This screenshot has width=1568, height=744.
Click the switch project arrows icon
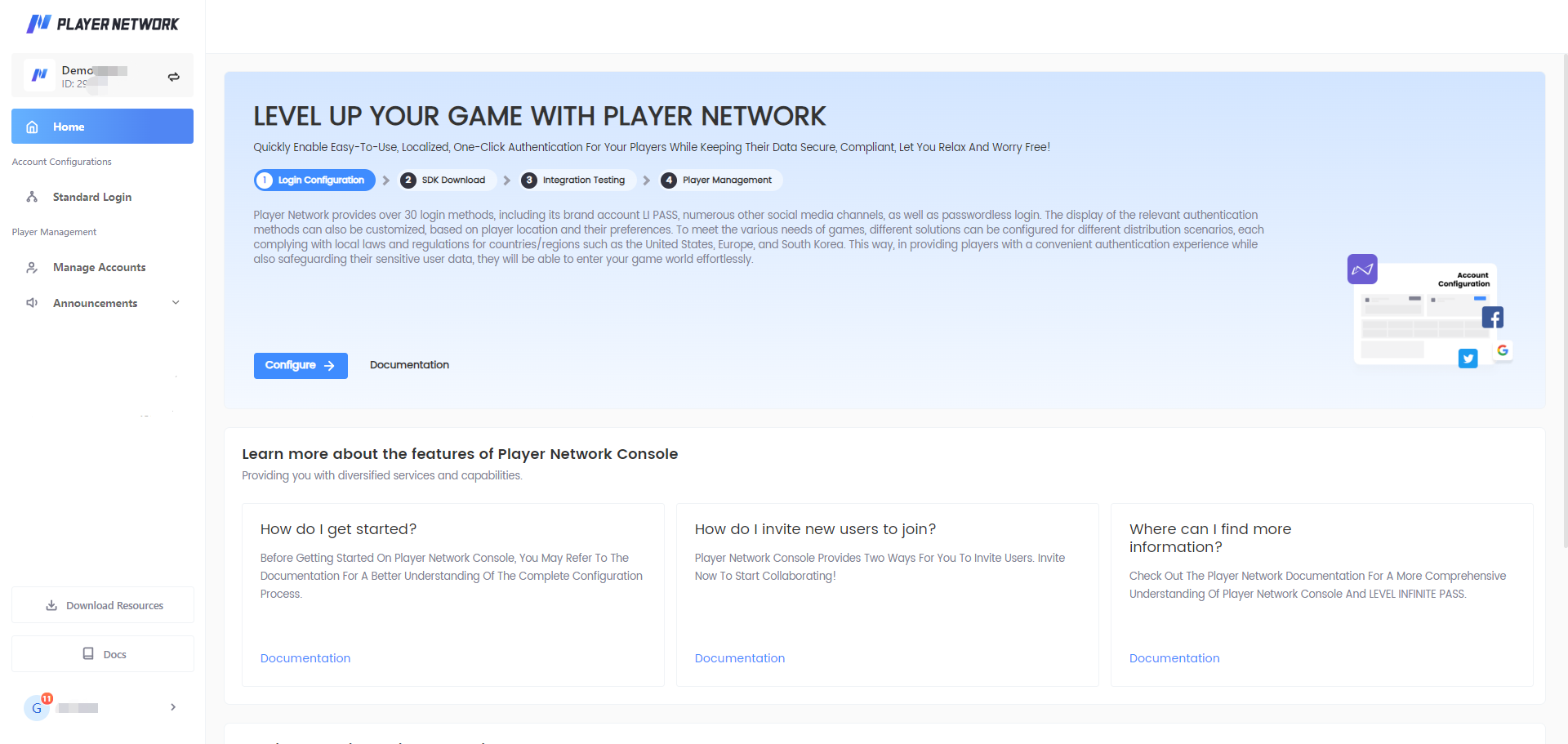pyautogui.click(x=173, y=77)
